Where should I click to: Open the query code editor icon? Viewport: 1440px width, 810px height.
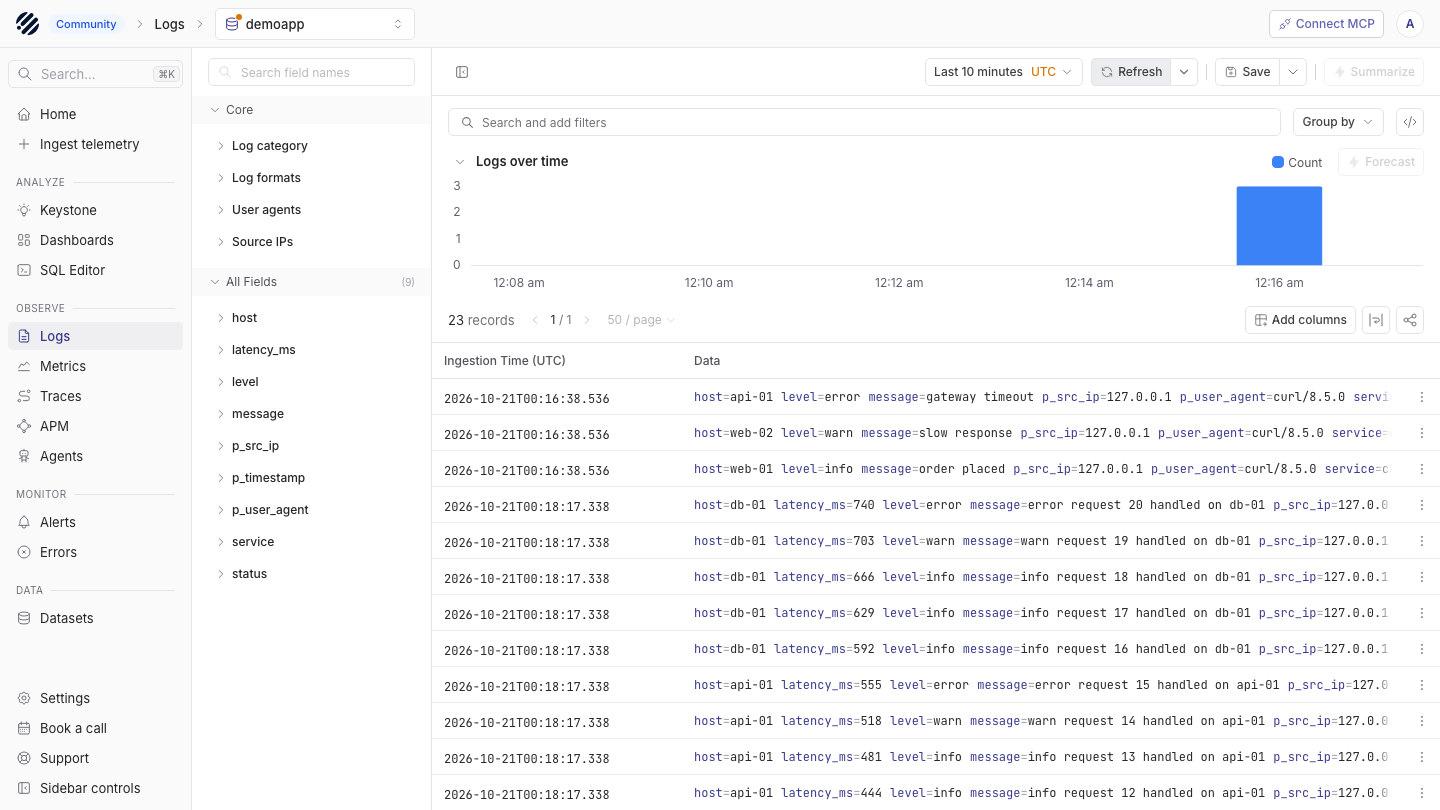1410,122
